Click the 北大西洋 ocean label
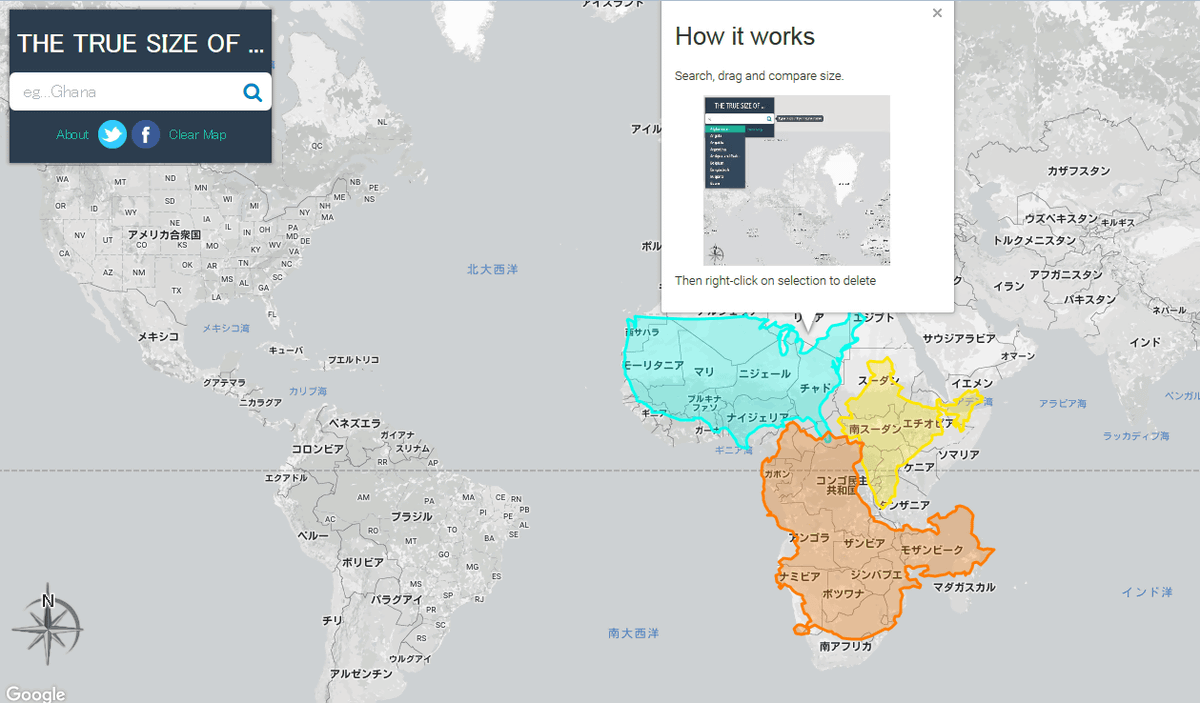Screen dimensions: 1200x703 pos(492,269)
